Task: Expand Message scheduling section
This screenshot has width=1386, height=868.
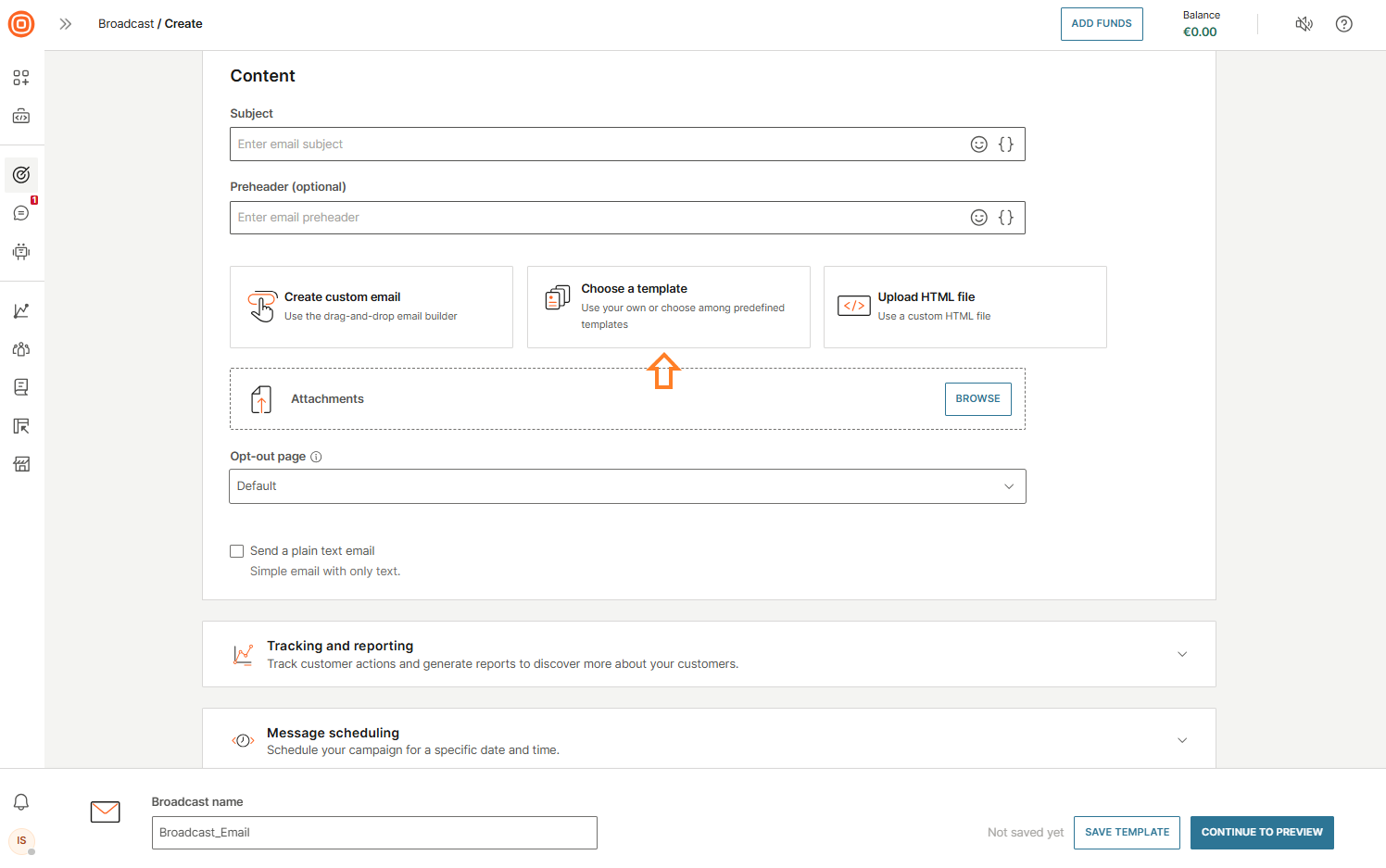Action: [x=1181, y=740]
